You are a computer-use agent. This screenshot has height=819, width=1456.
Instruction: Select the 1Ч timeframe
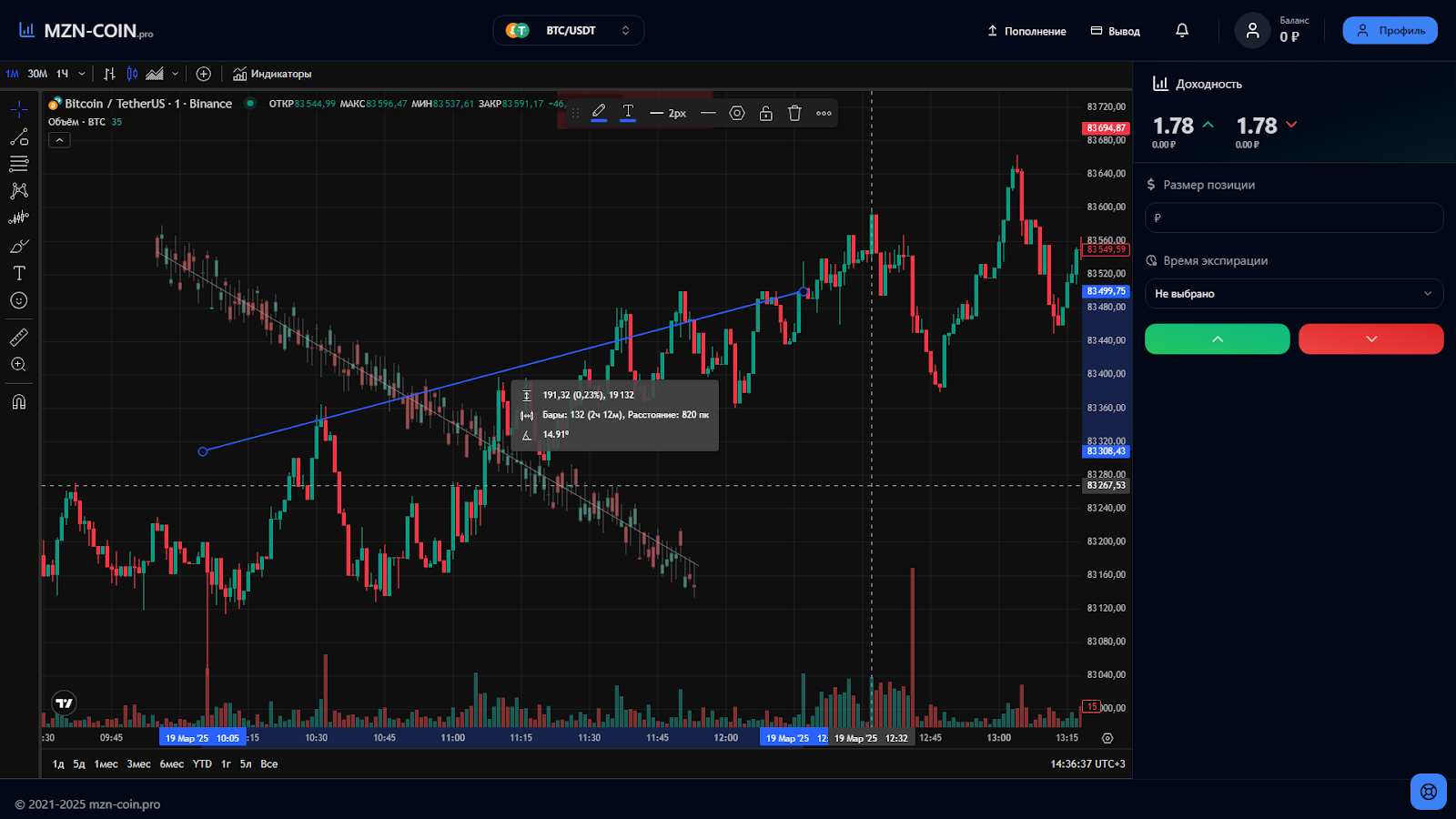click(62, 74)
